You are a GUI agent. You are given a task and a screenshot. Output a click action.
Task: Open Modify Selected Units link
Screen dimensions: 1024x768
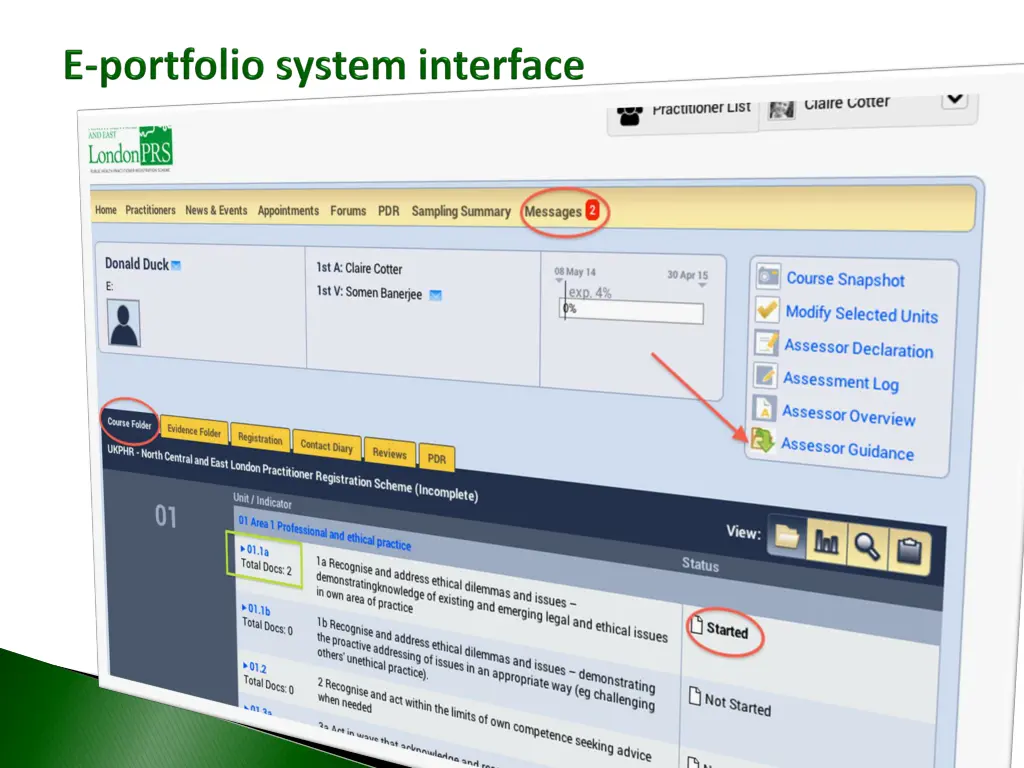(x=861, y=314)
